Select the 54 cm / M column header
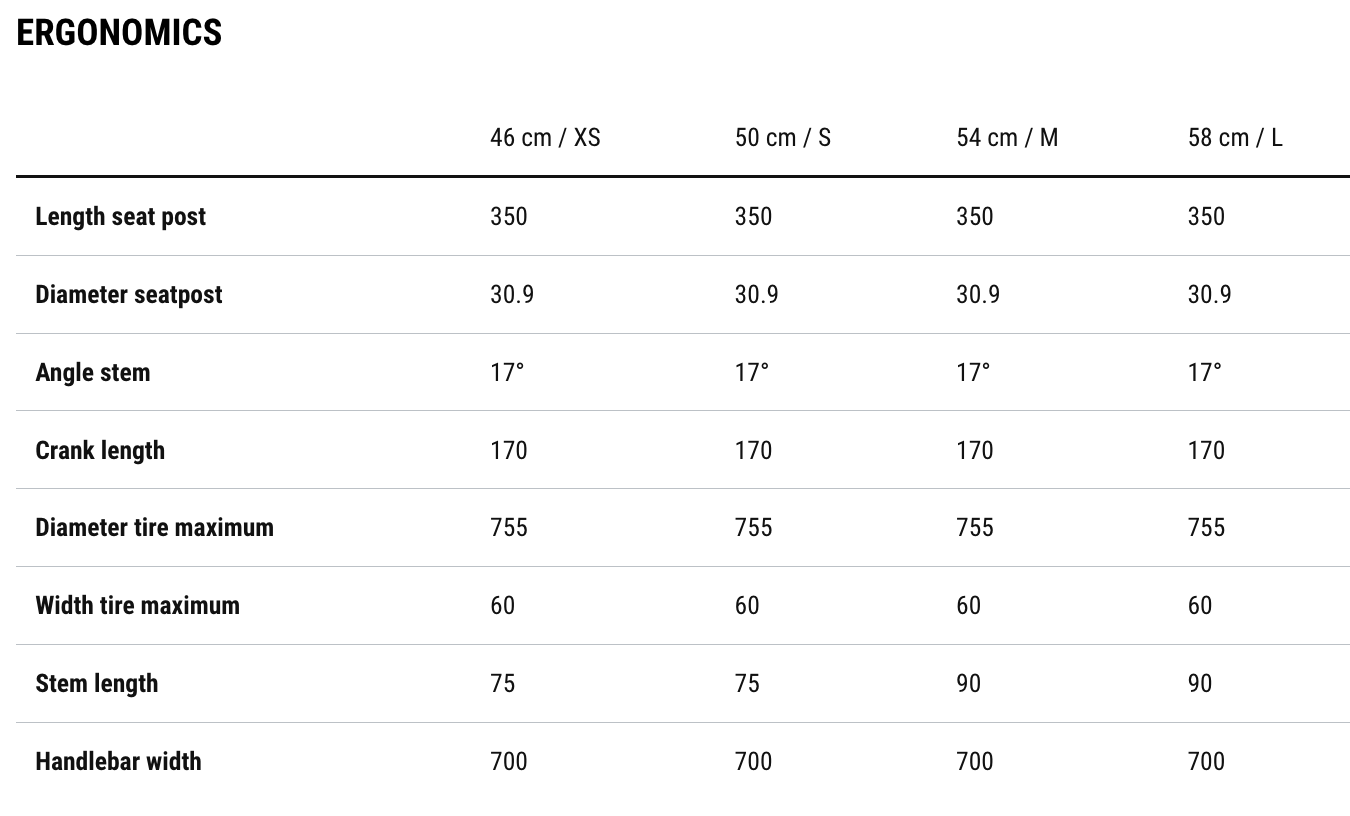Viewport: 1350px width, 816px height. point(1006,137)
